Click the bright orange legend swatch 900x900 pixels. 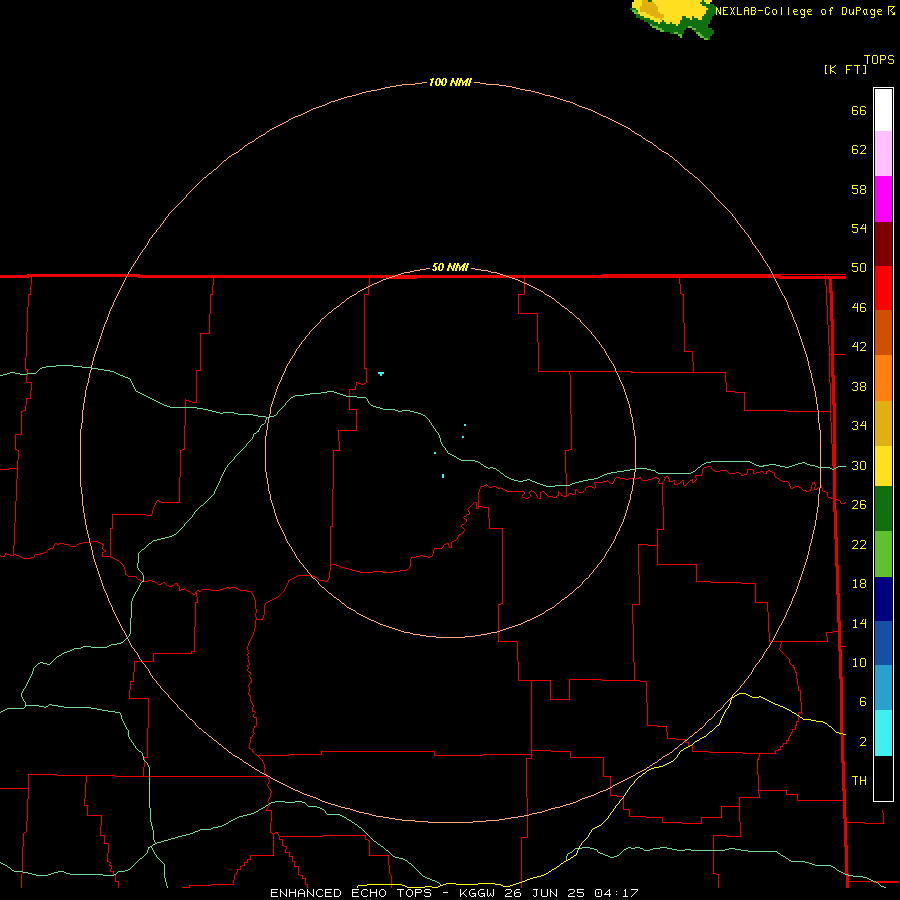tap(883, 378)
